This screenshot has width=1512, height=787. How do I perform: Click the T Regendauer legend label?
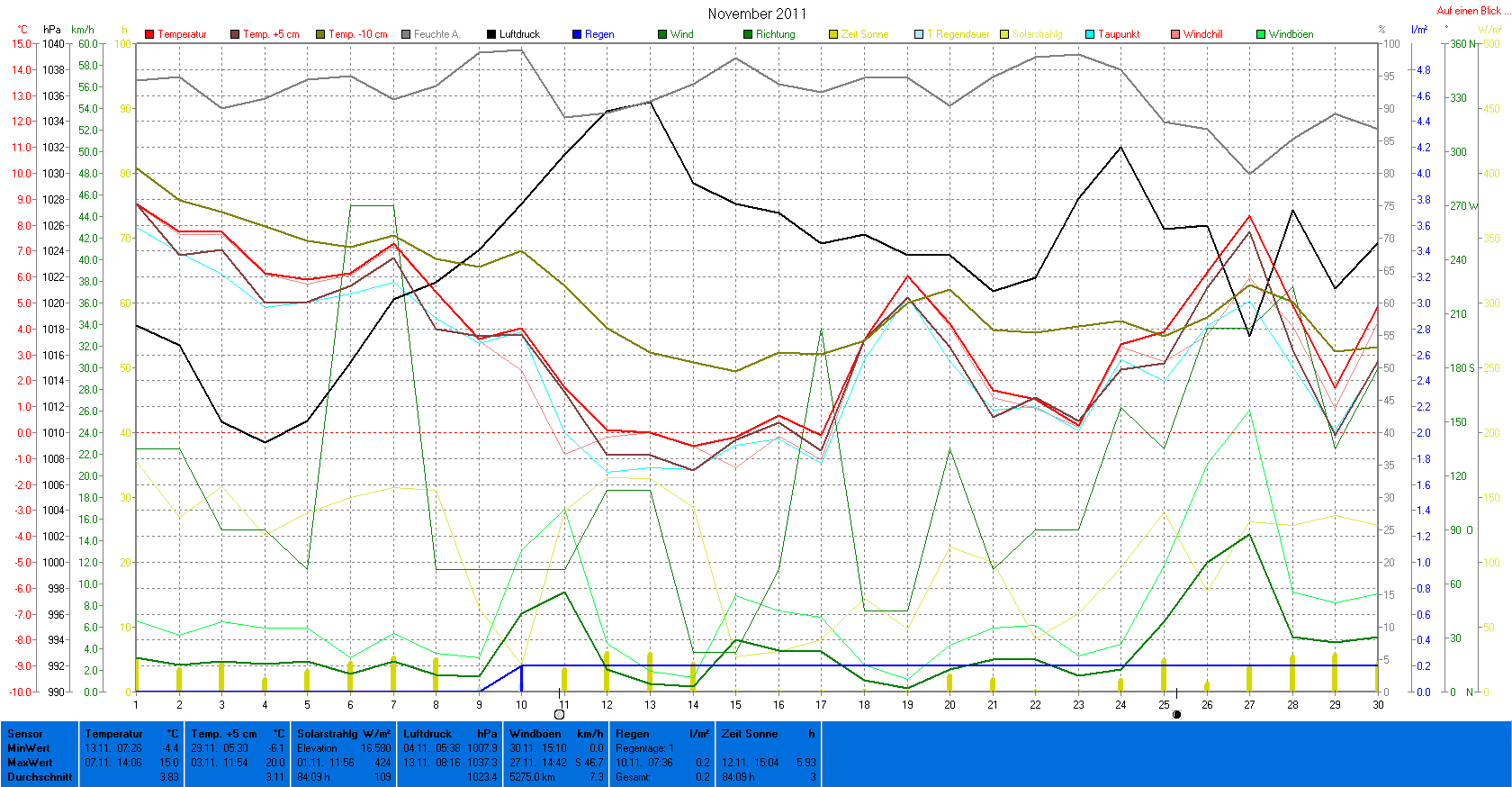[x=958, y=34]
